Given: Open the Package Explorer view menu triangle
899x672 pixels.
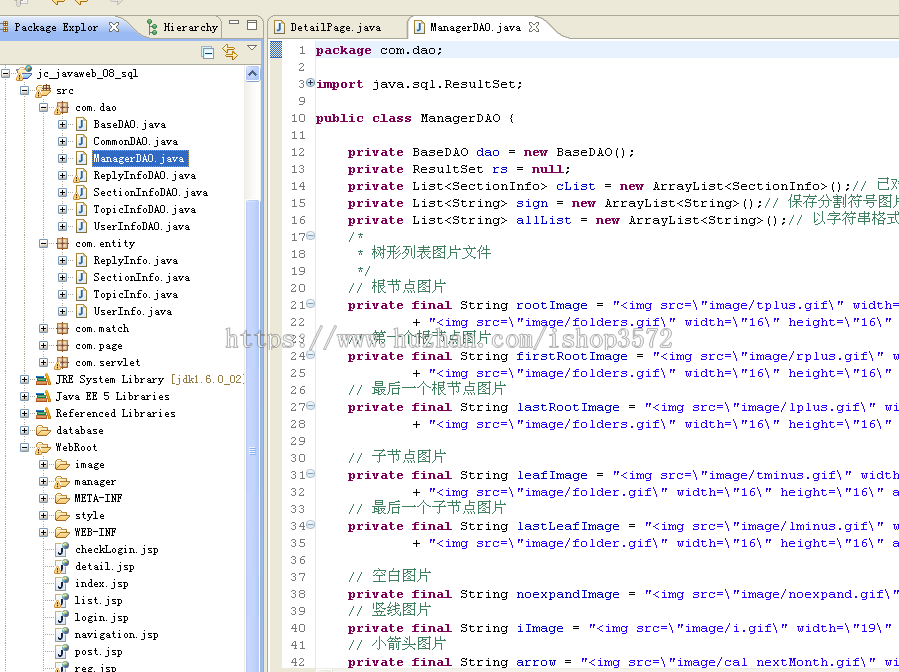Looking at the screenshot, I should pyautogui.click(x=252, y=48).
